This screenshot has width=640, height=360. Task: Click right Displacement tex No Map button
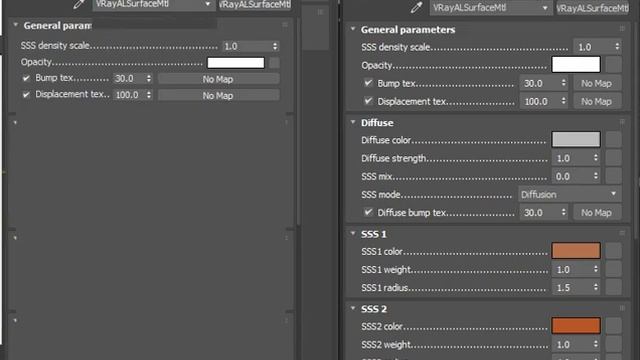[597, 101]
